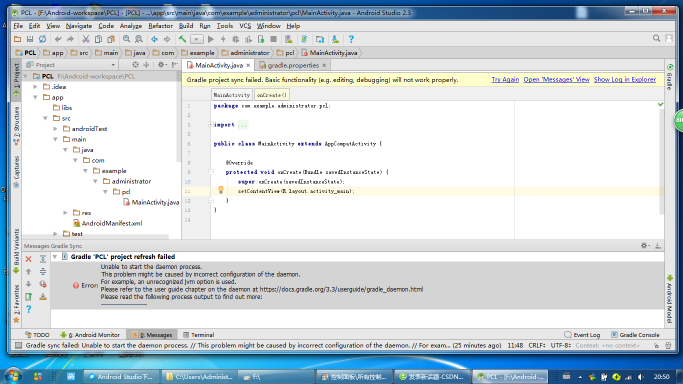Open the Event Log button

point(582,335)
